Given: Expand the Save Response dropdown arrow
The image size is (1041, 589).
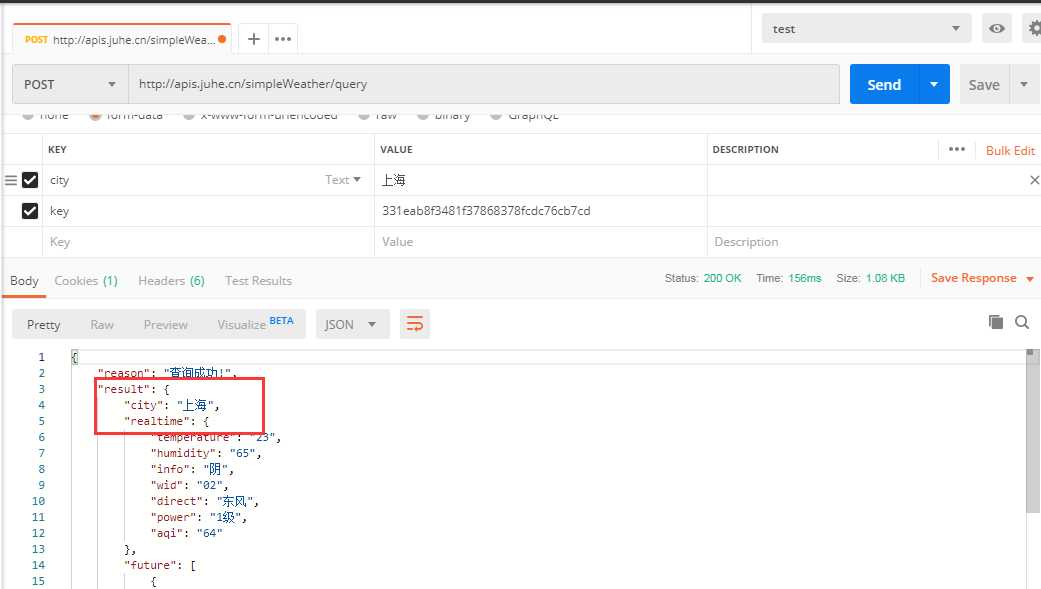Looking at the screenshot, I should tap(1030, 279).
